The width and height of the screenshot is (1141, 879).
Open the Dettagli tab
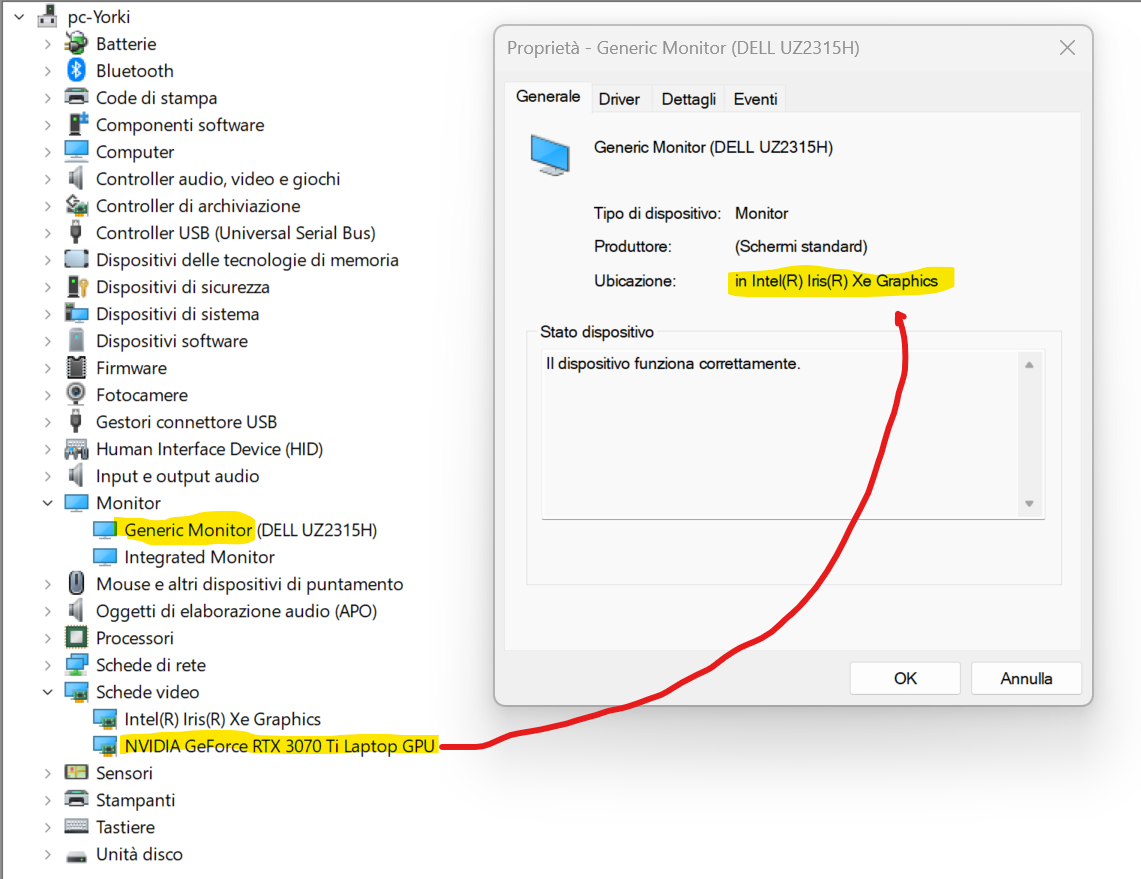point(688,98)
